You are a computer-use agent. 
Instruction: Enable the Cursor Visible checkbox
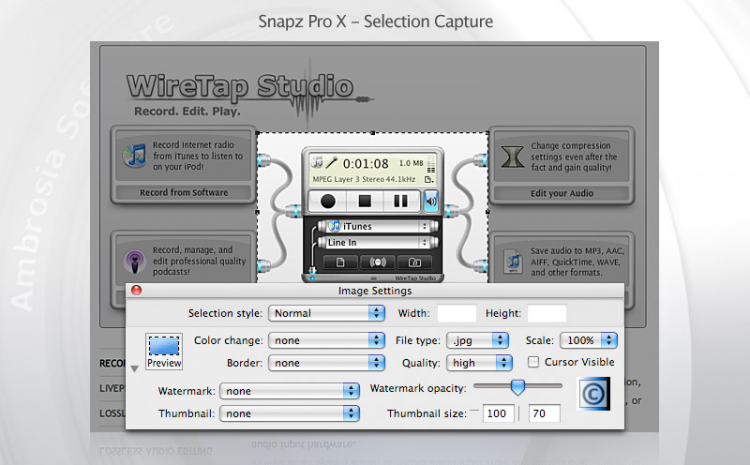tap(533, 362)
